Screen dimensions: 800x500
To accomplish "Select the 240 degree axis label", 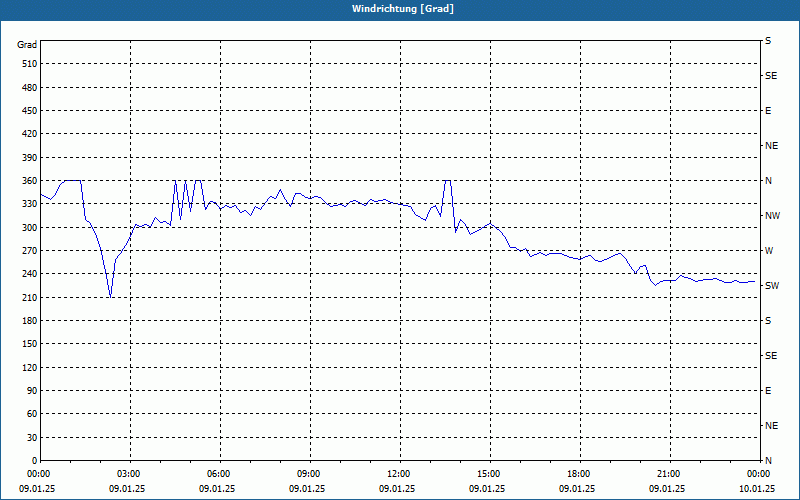I will (x=31, y=274).
